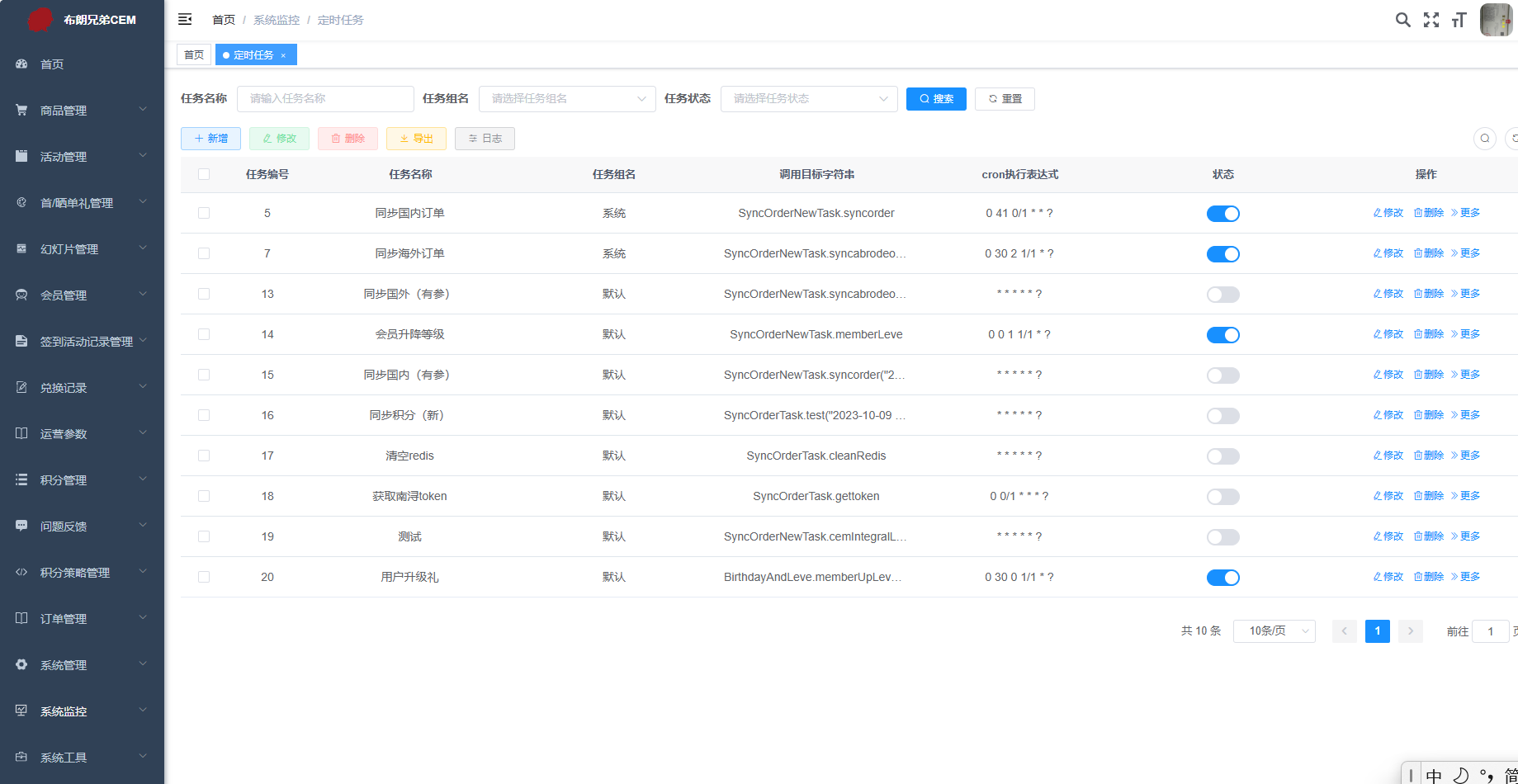The image size is (1518, 784).
Task: Open the 任务状态 dropdown
Action: (809, 99)
